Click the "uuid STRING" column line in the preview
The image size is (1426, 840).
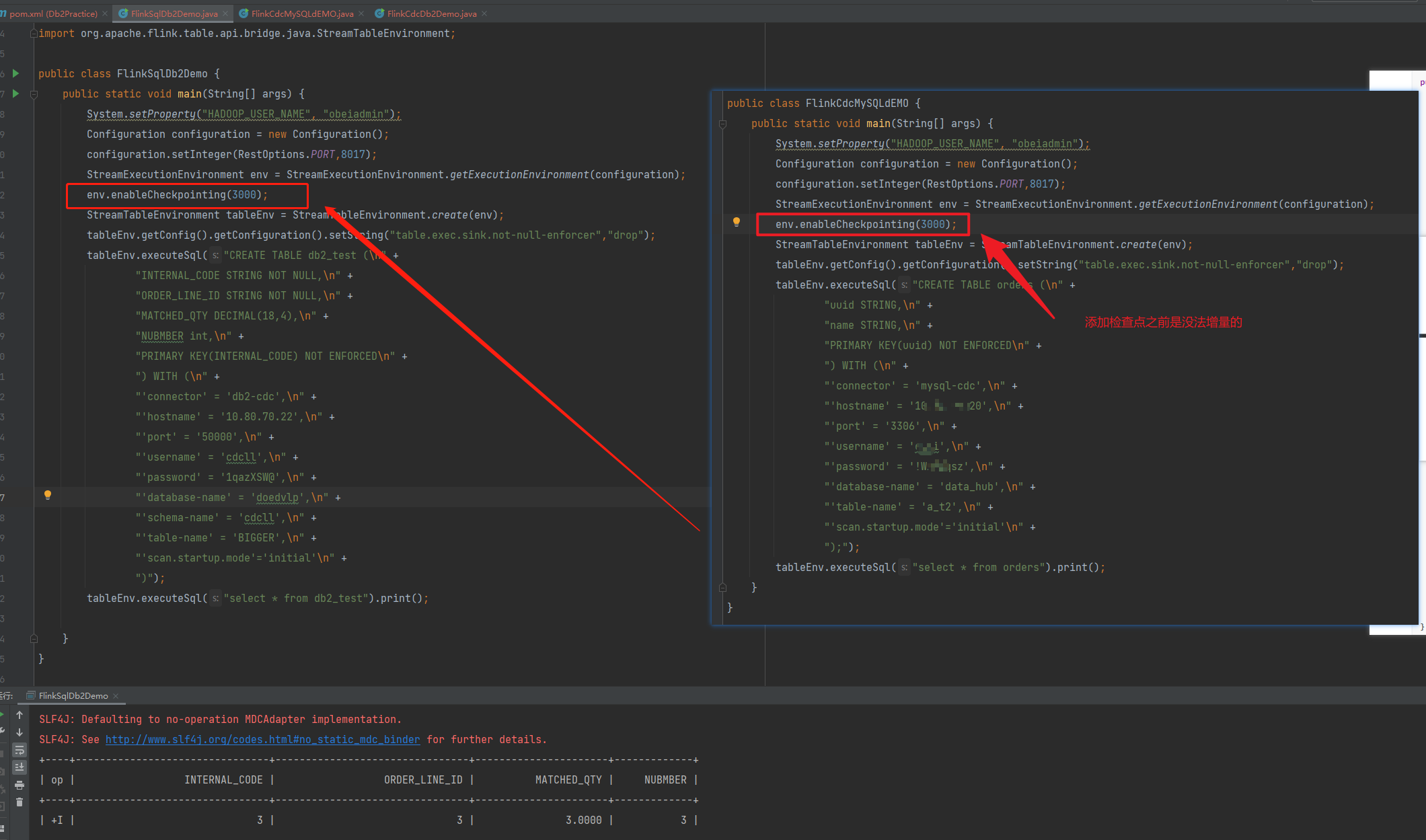pyautogui.click(x=878, y=305)
